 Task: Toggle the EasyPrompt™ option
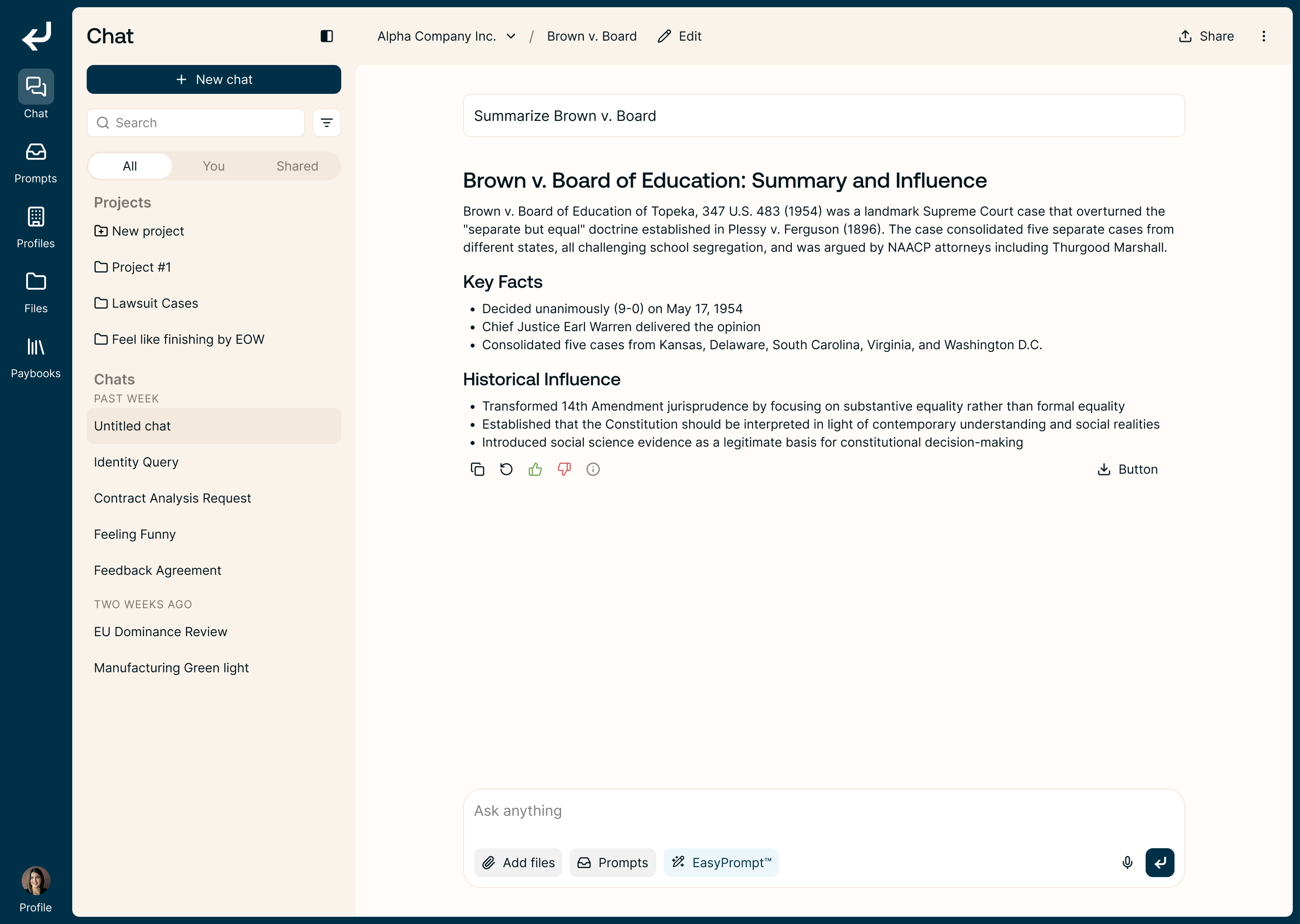pos(721,863)
